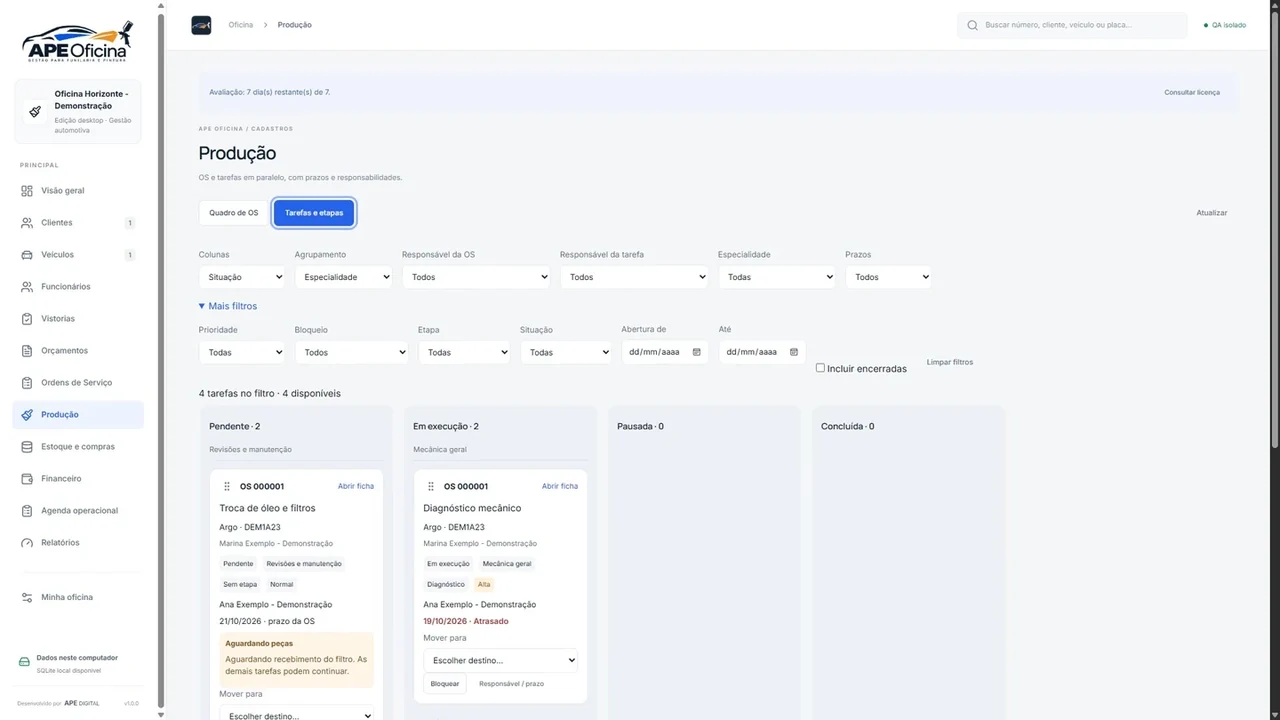Expand the Responsável da OS dropdown
Image resolution: width=1280 pixels, height=720 pixels.
476,277
